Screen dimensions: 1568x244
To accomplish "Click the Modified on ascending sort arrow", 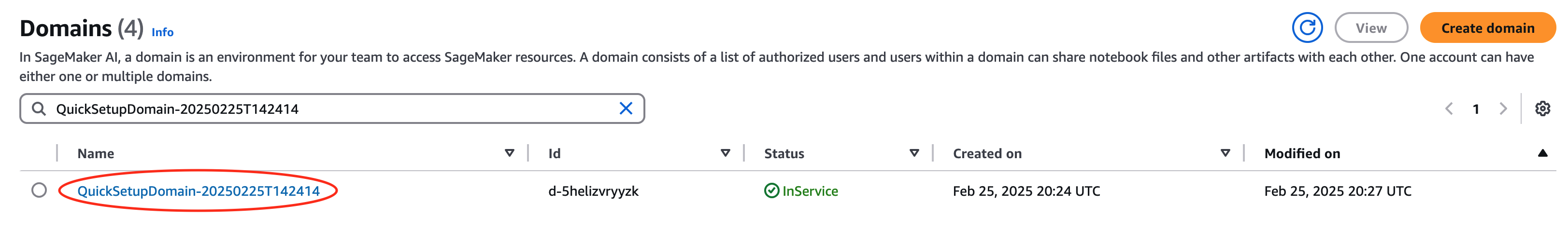I will [x=1542, y=153].
